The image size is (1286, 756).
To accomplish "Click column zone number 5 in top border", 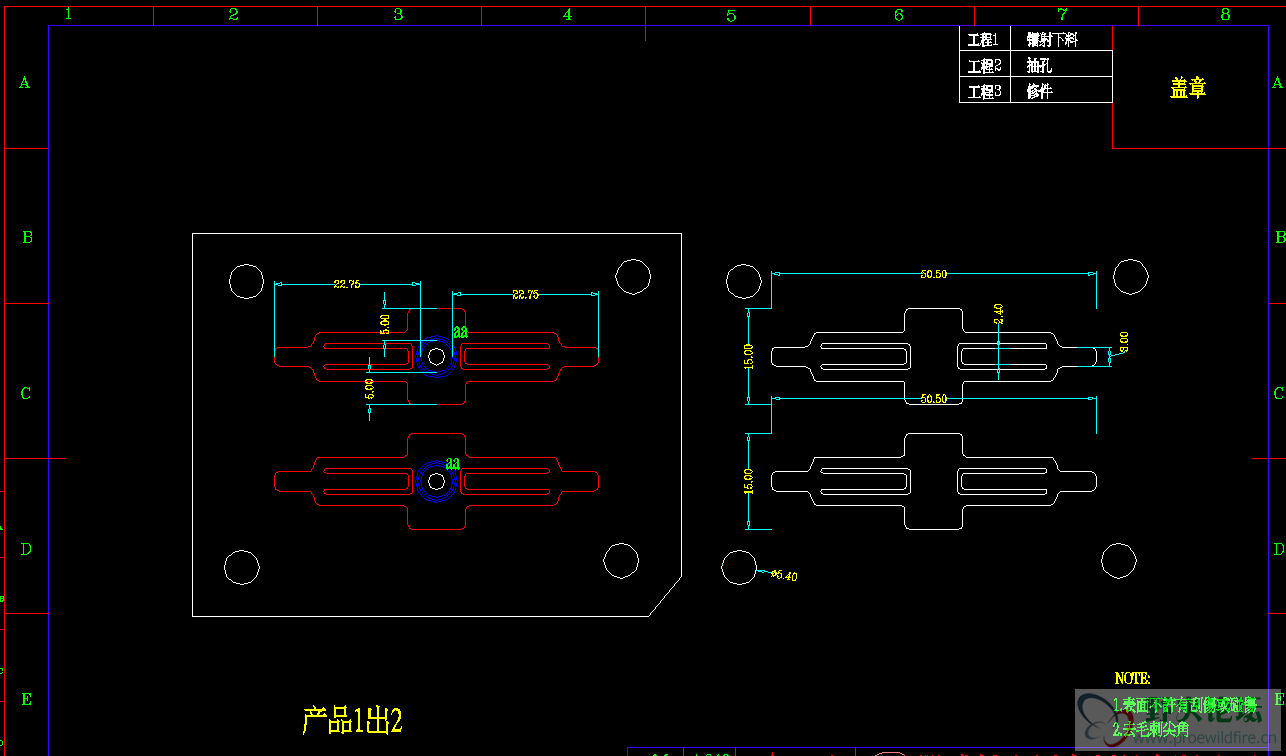I will [731, 15].
